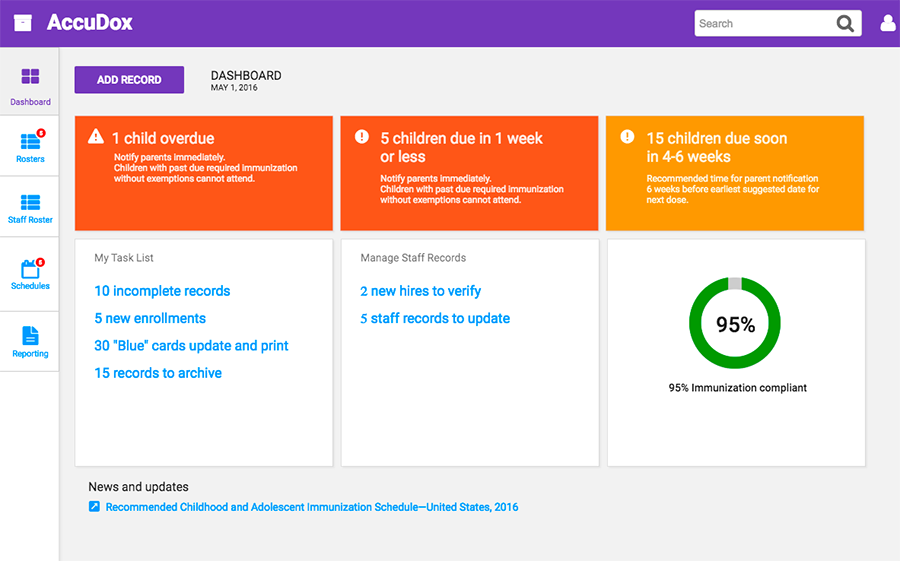Click the warning triangle on overdue card
This screenshot has height=561, width=900.
[x=96, y=137]
